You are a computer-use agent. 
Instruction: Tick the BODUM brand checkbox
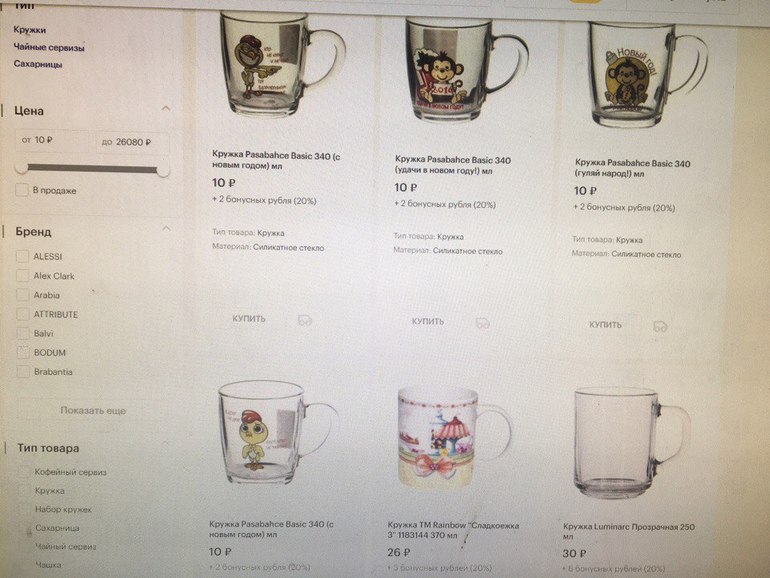[x=23, y=353]
